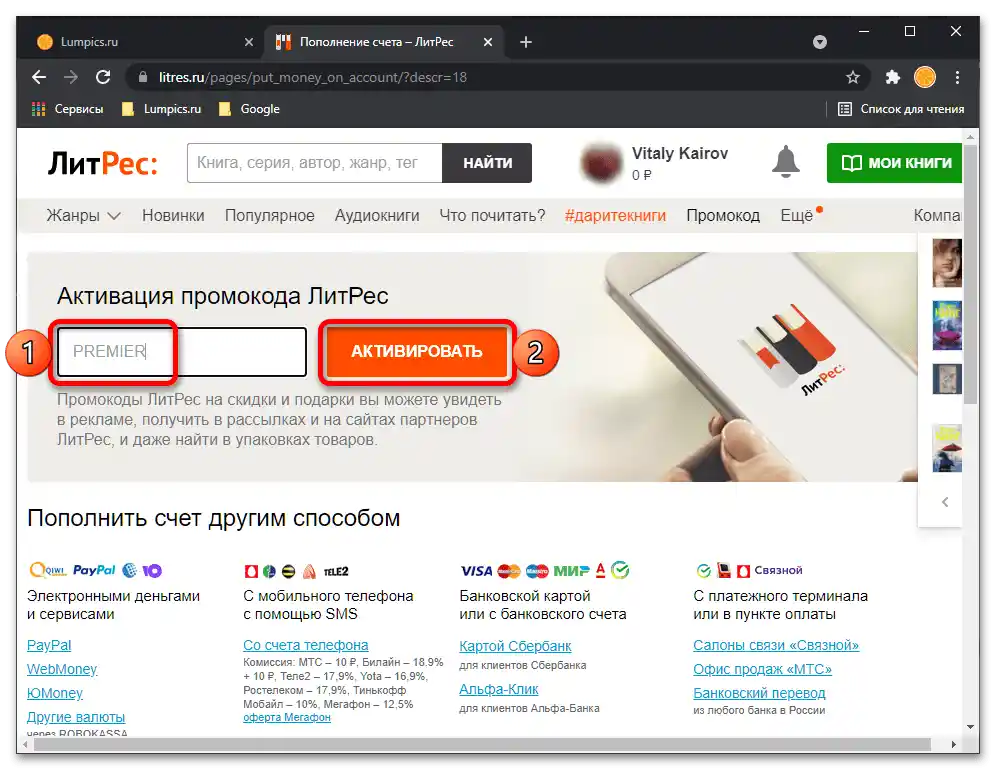Close the Пополнение счета – ЛитРес tab
This screenshot has height=770, width=996.
point(488,42)
